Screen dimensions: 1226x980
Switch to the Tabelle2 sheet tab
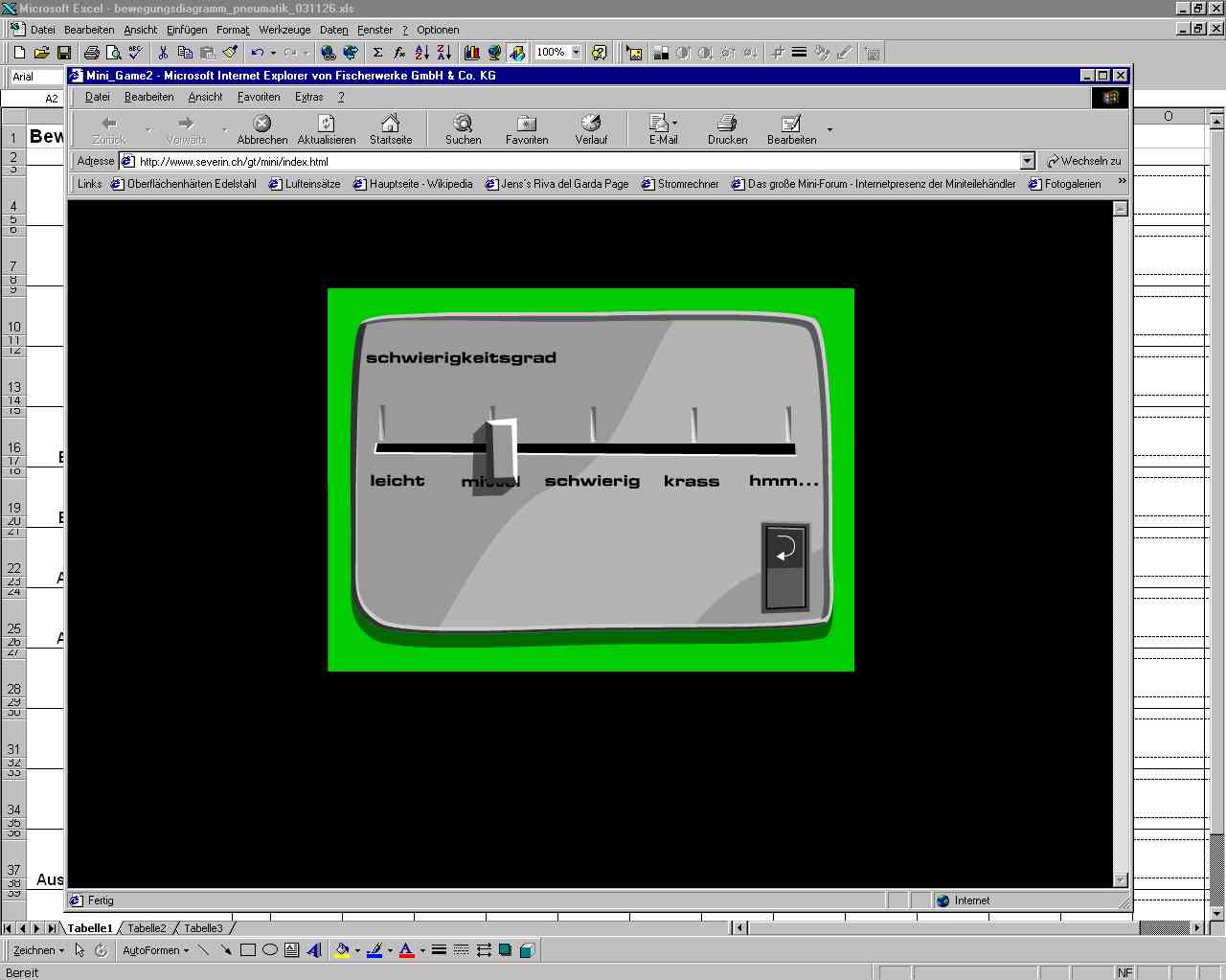tap(147, 928)
